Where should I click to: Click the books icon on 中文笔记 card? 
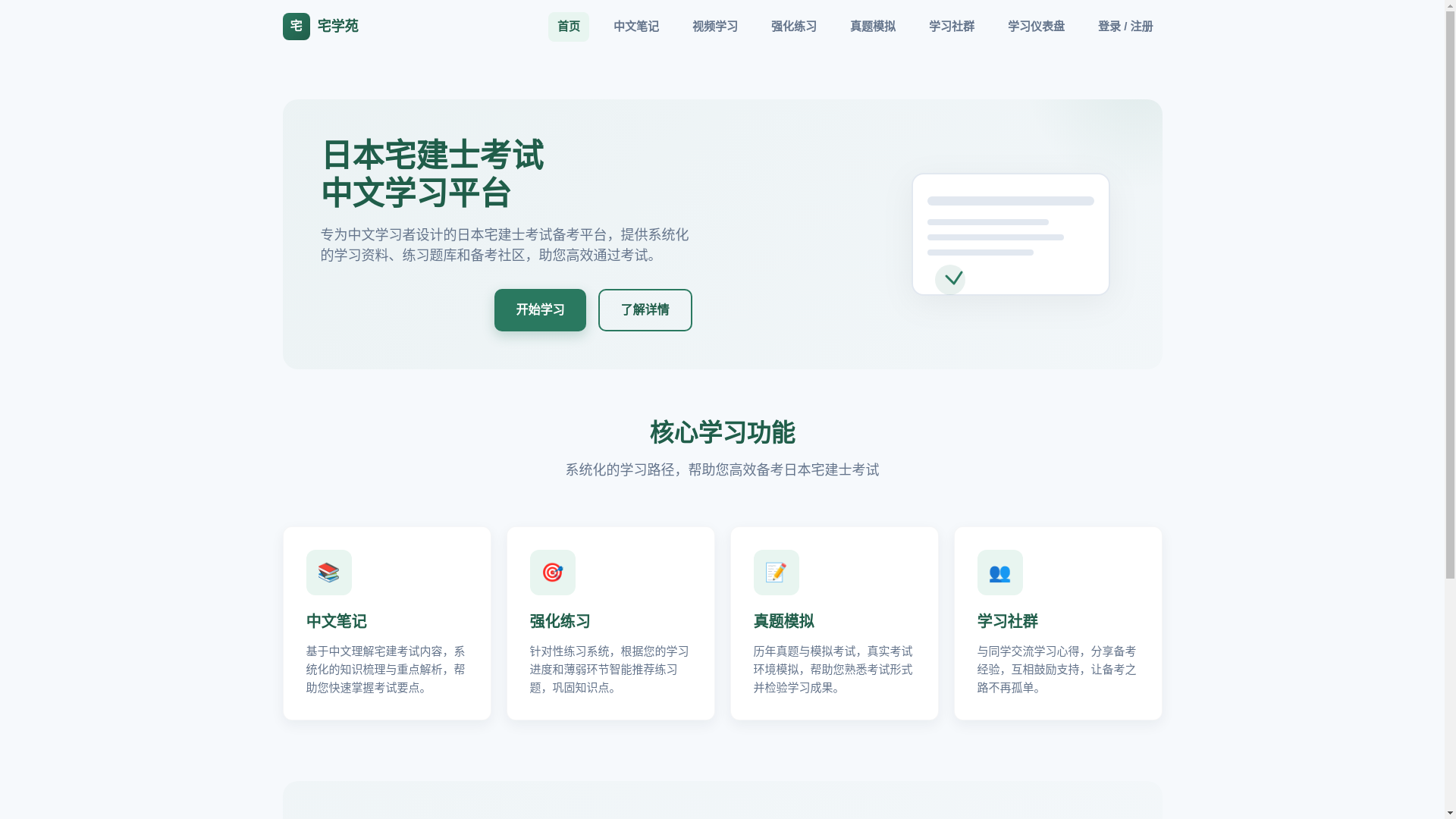[328, 573]
